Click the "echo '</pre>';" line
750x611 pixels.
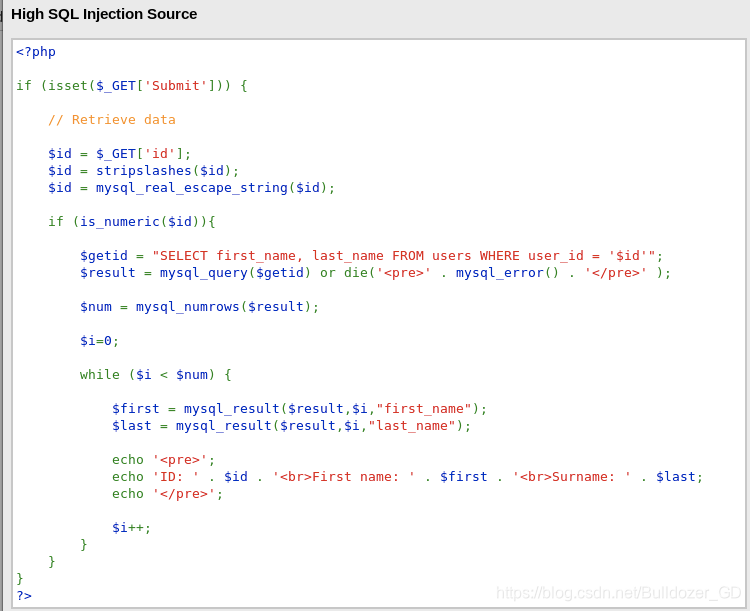coord(167,494)
